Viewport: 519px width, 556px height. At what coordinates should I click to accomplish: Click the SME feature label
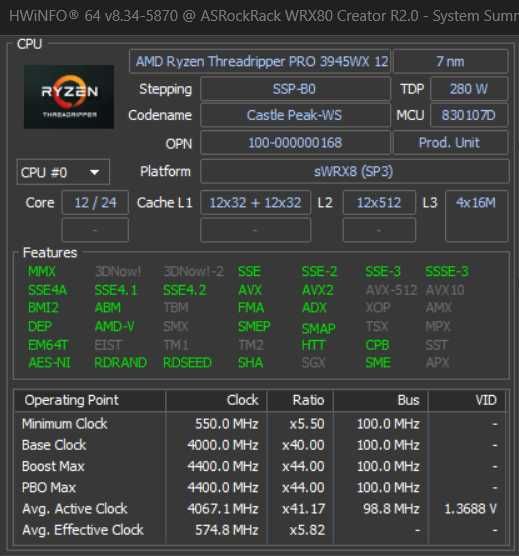pyautogui.click(x=378, y=362)
